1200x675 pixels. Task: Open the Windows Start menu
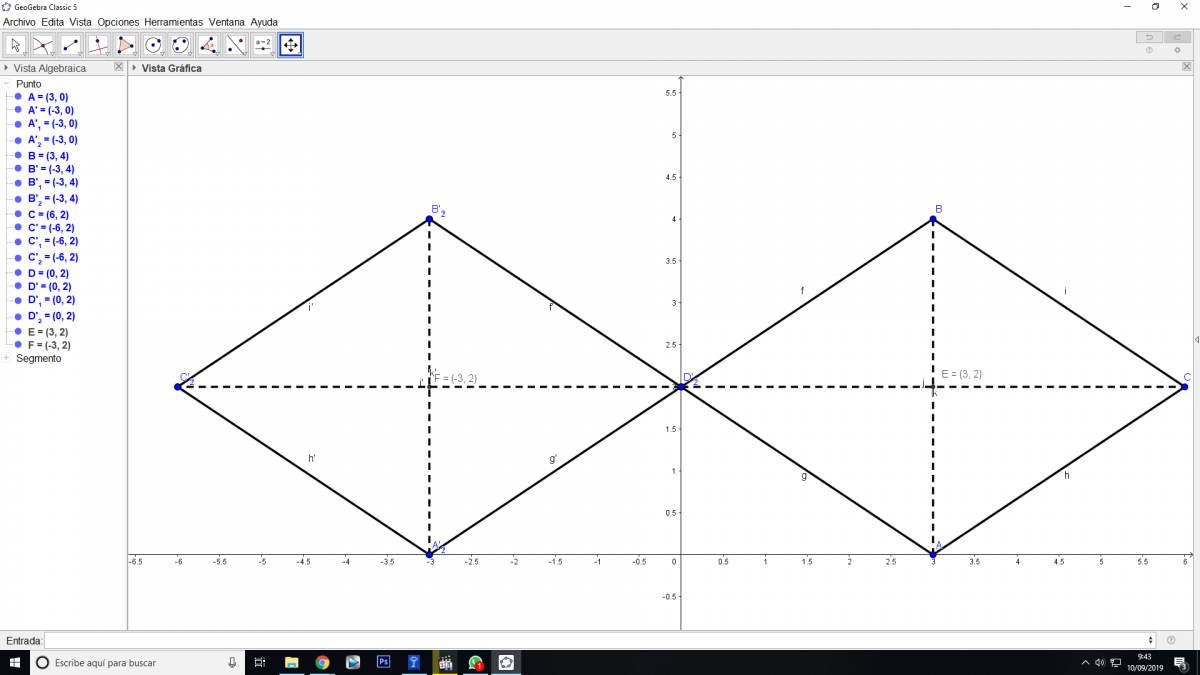(x=15, y=662)
